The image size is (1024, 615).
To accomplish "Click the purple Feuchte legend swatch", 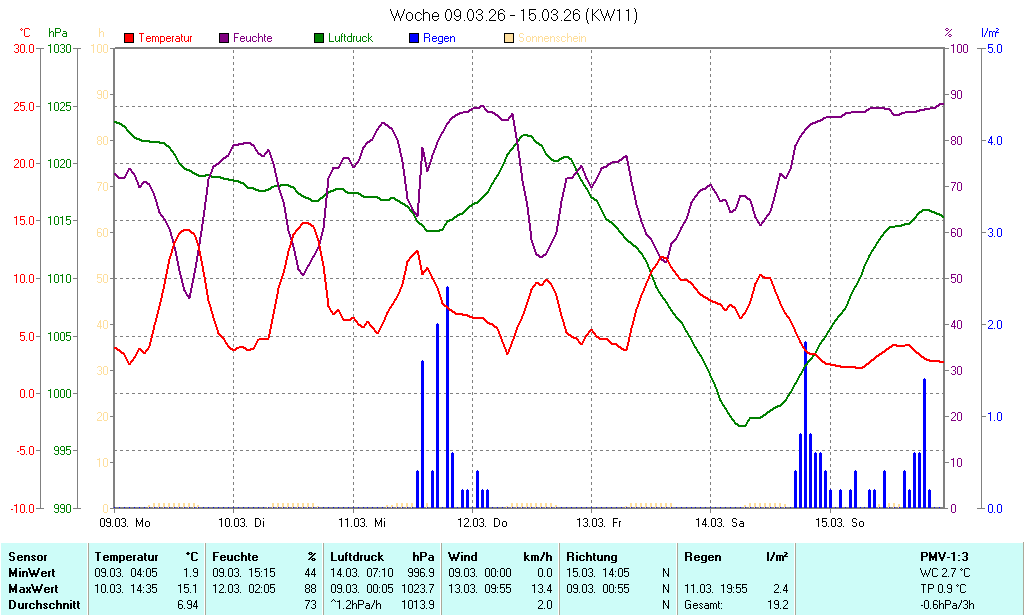I will 224,38.
